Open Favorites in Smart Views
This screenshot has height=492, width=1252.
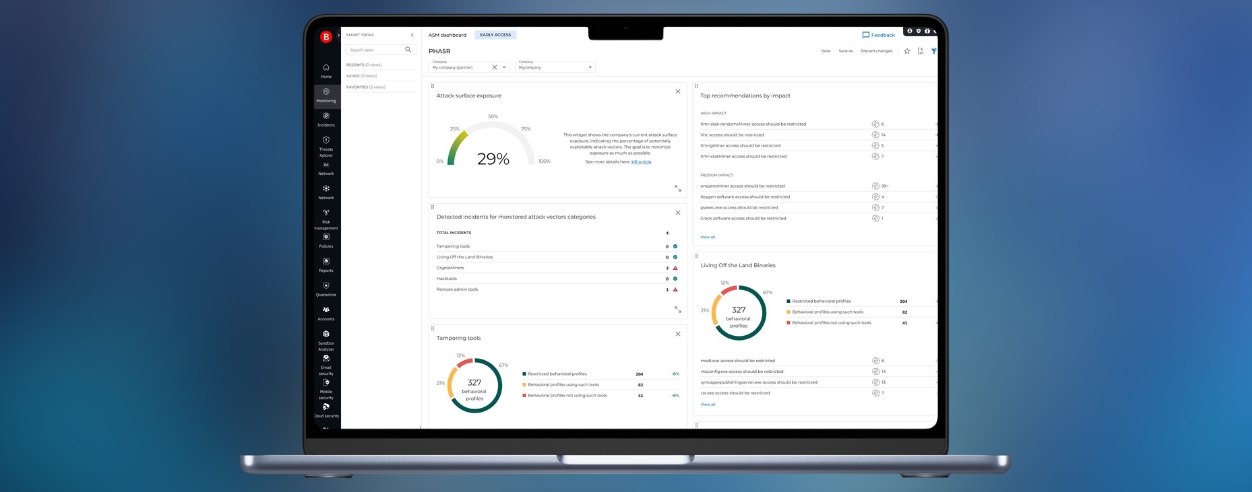click(x=366, y=87)
